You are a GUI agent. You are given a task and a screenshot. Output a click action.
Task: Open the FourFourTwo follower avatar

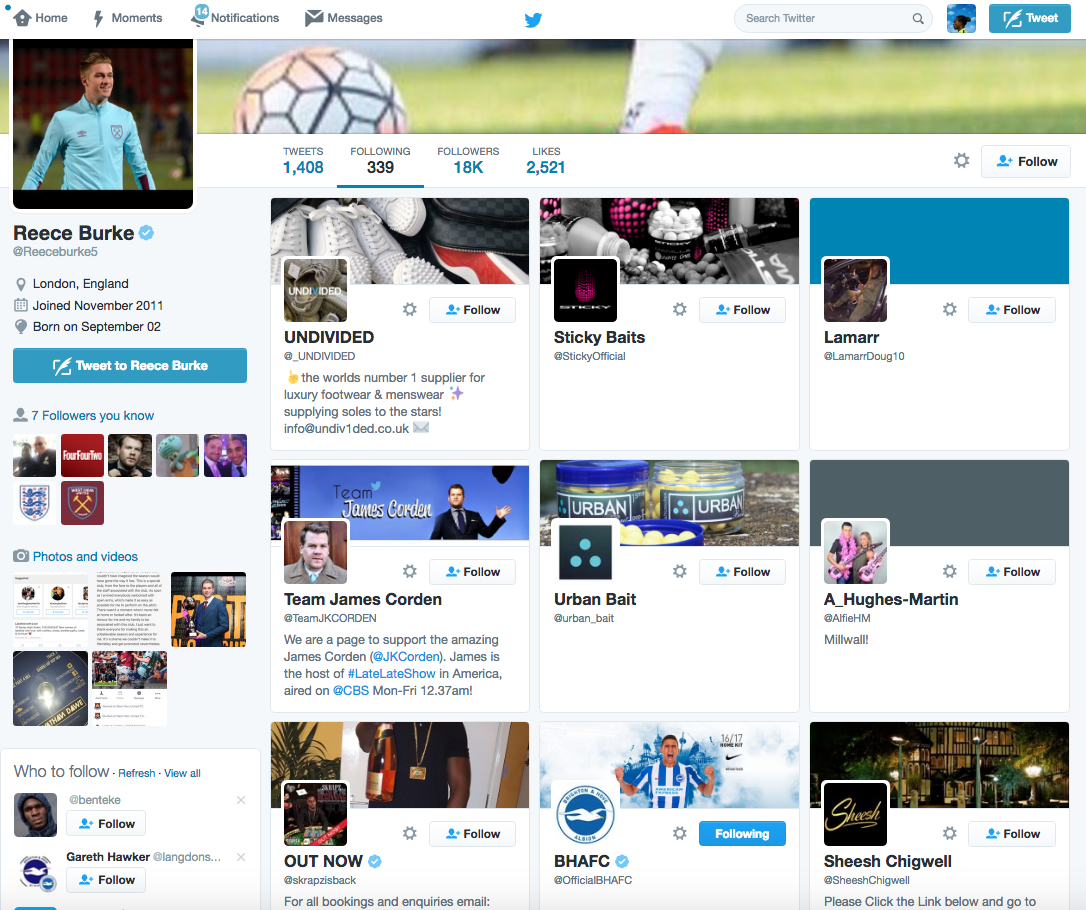coord(82,456)
